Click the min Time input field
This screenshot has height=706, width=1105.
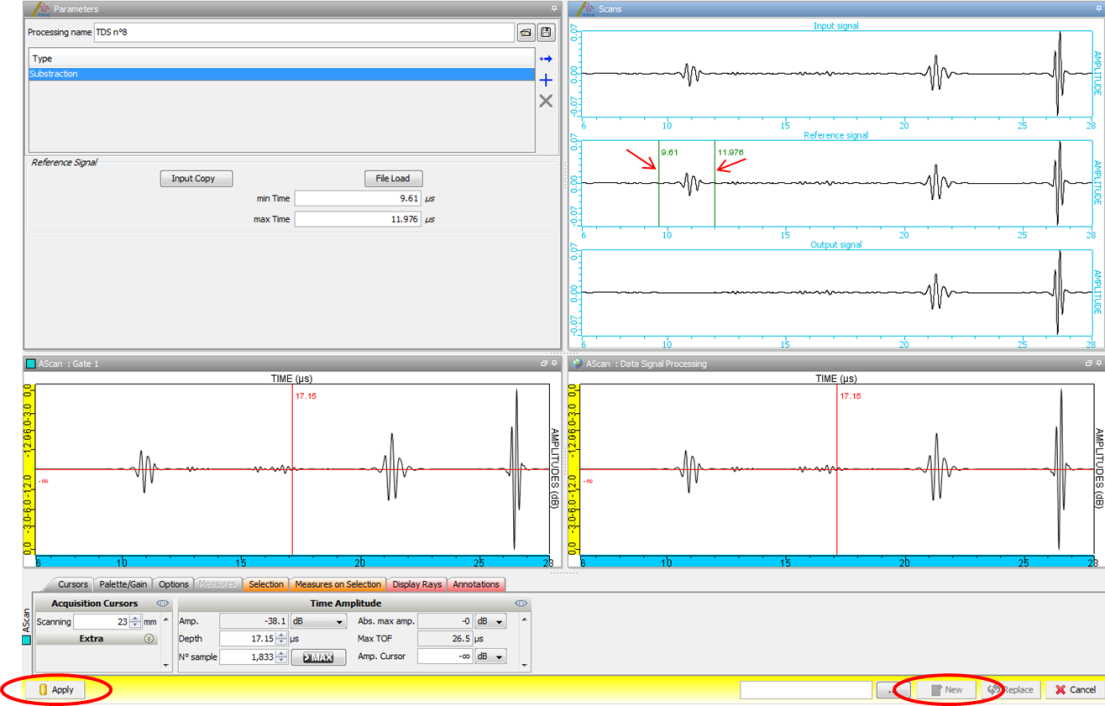(357, 199)
